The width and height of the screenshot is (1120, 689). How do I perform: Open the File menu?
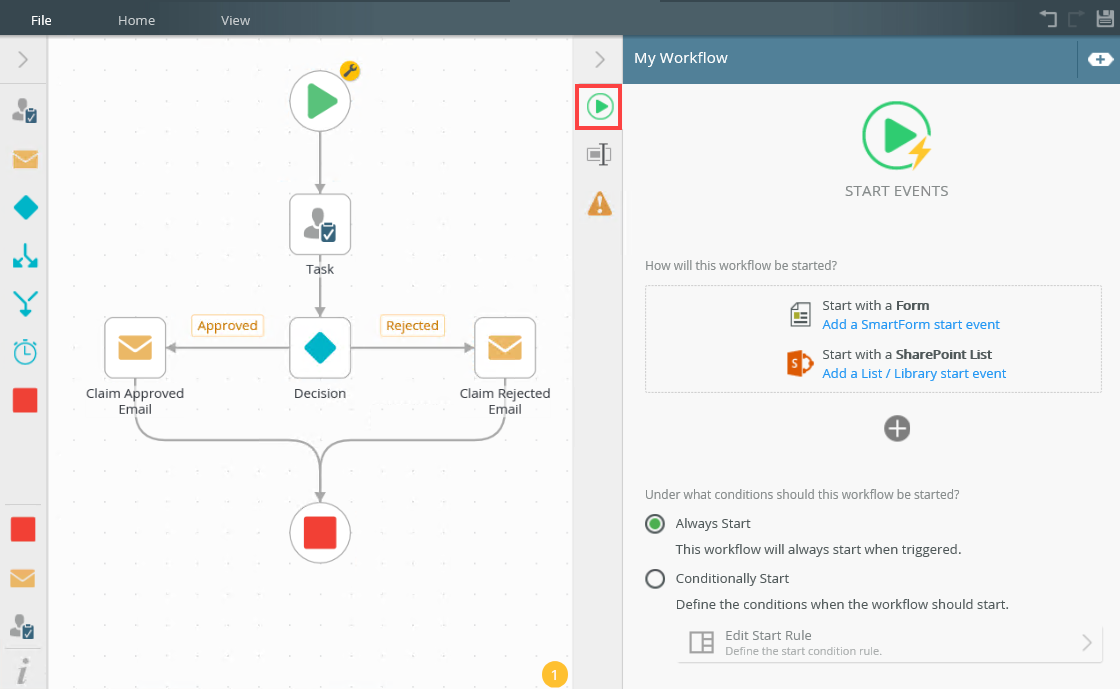click(41, 20)
